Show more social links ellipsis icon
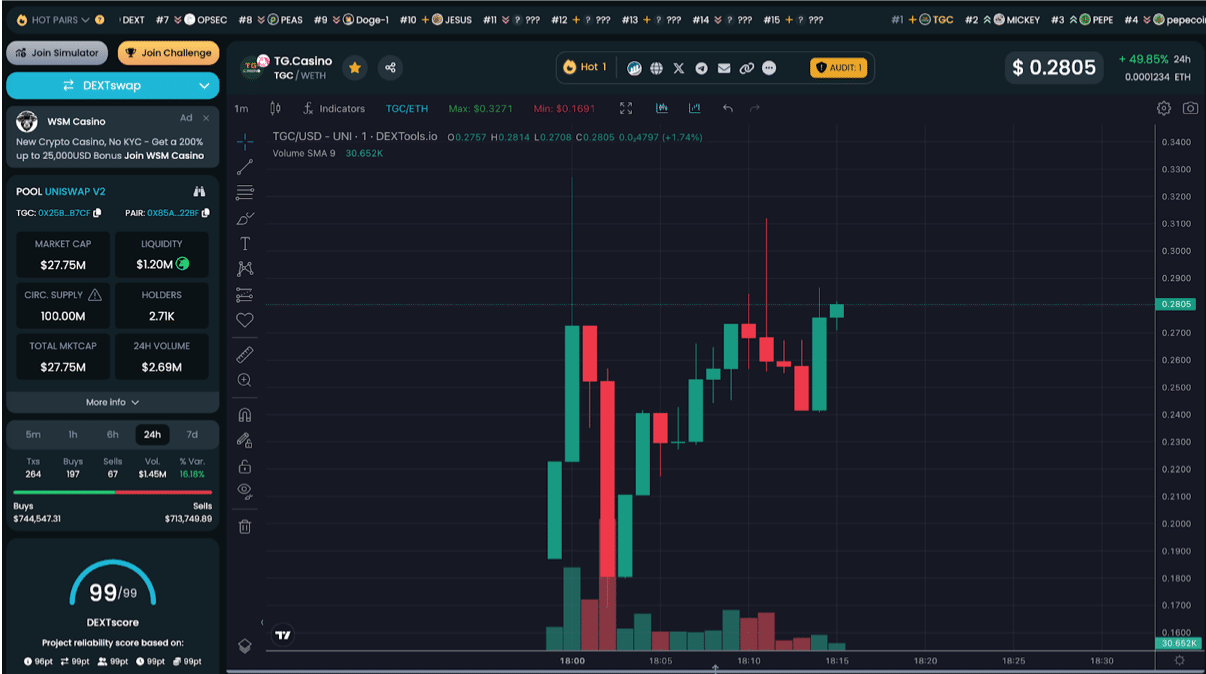The image size is (1206, 674). tap(769, 68)
